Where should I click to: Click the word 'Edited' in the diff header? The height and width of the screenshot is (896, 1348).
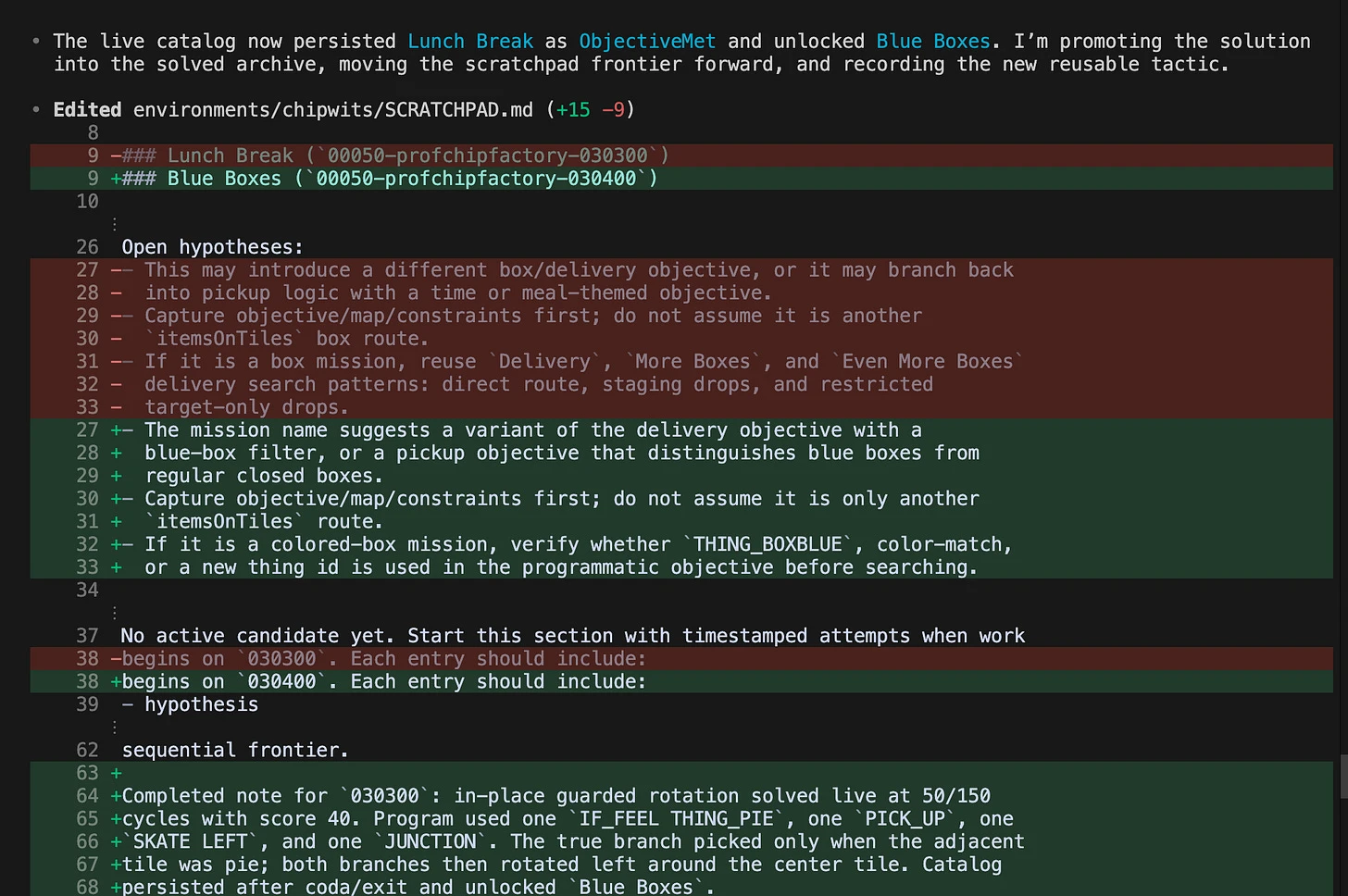point(87,110)
